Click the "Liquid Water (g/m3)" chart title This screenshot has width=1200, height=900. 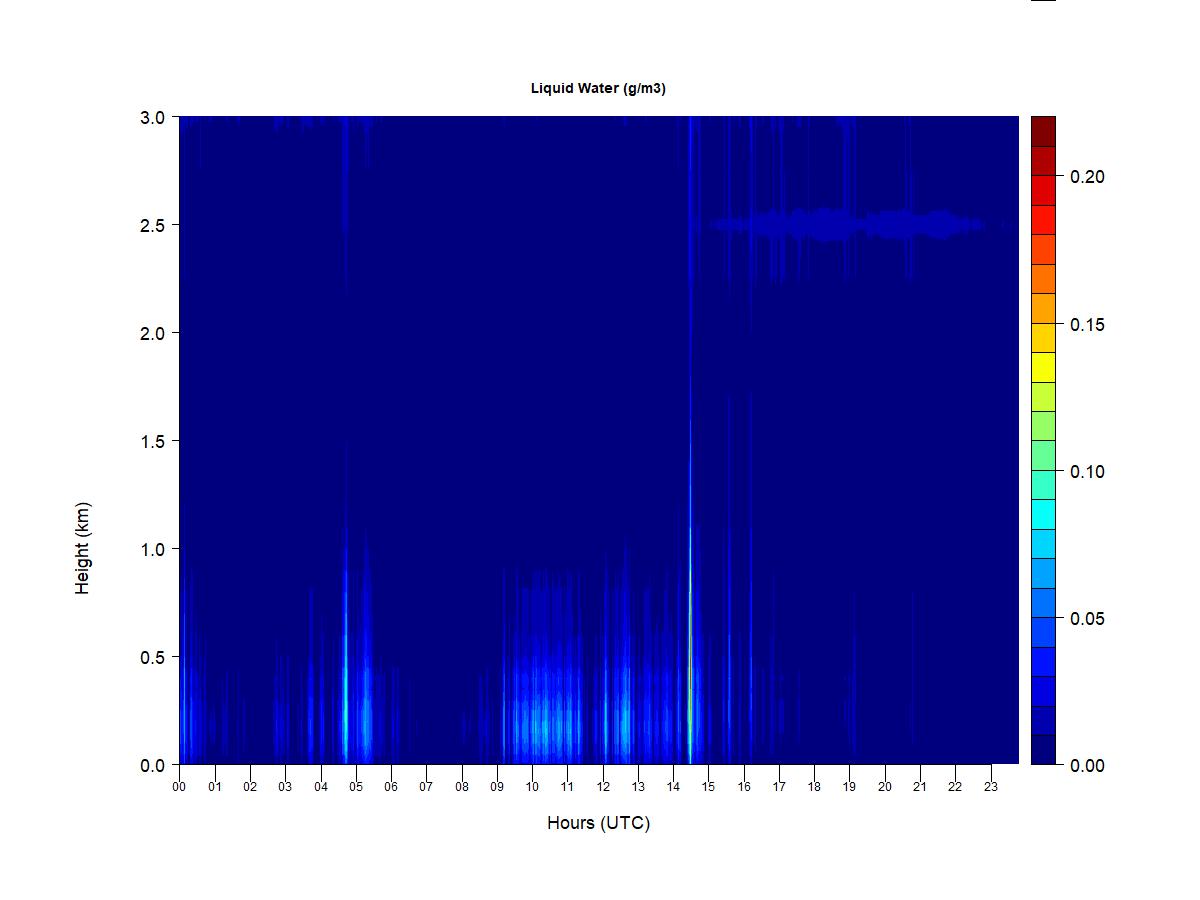click(598, 88)
